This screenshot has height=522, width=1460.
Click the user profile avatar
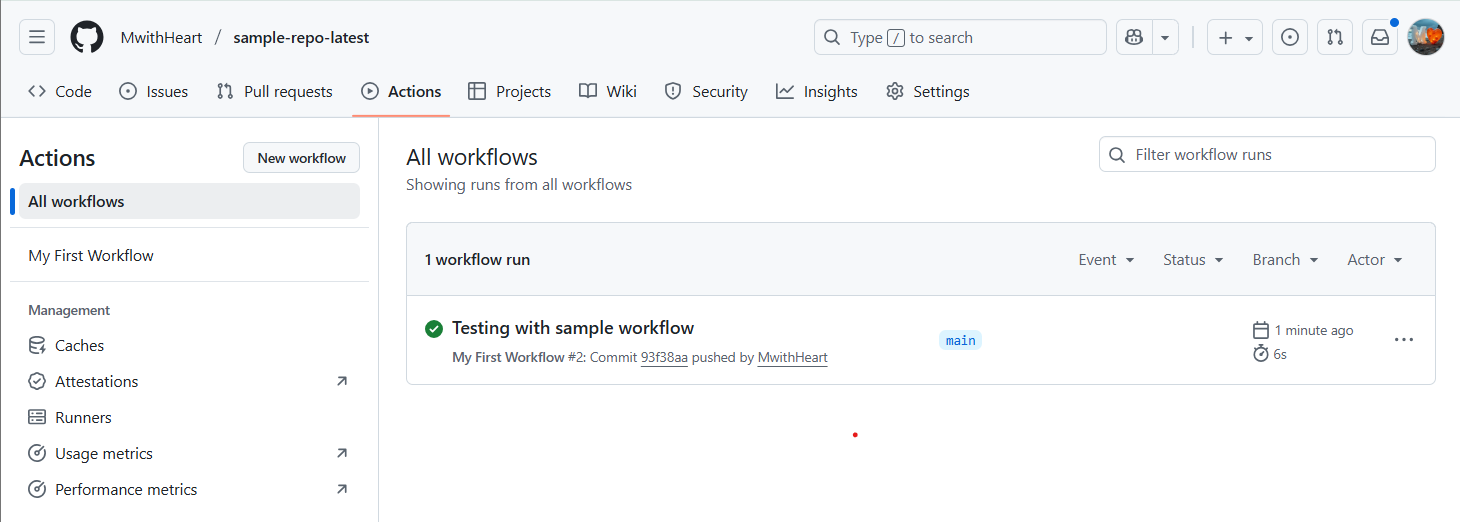coord(1425,38)
